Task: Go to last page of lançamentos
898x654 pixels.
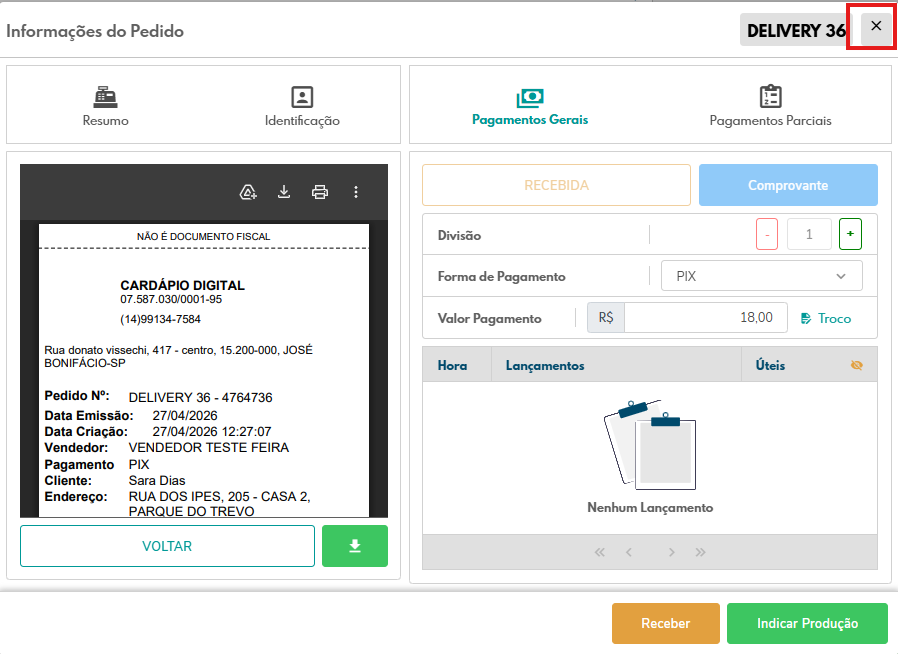Action: [700, 552]
